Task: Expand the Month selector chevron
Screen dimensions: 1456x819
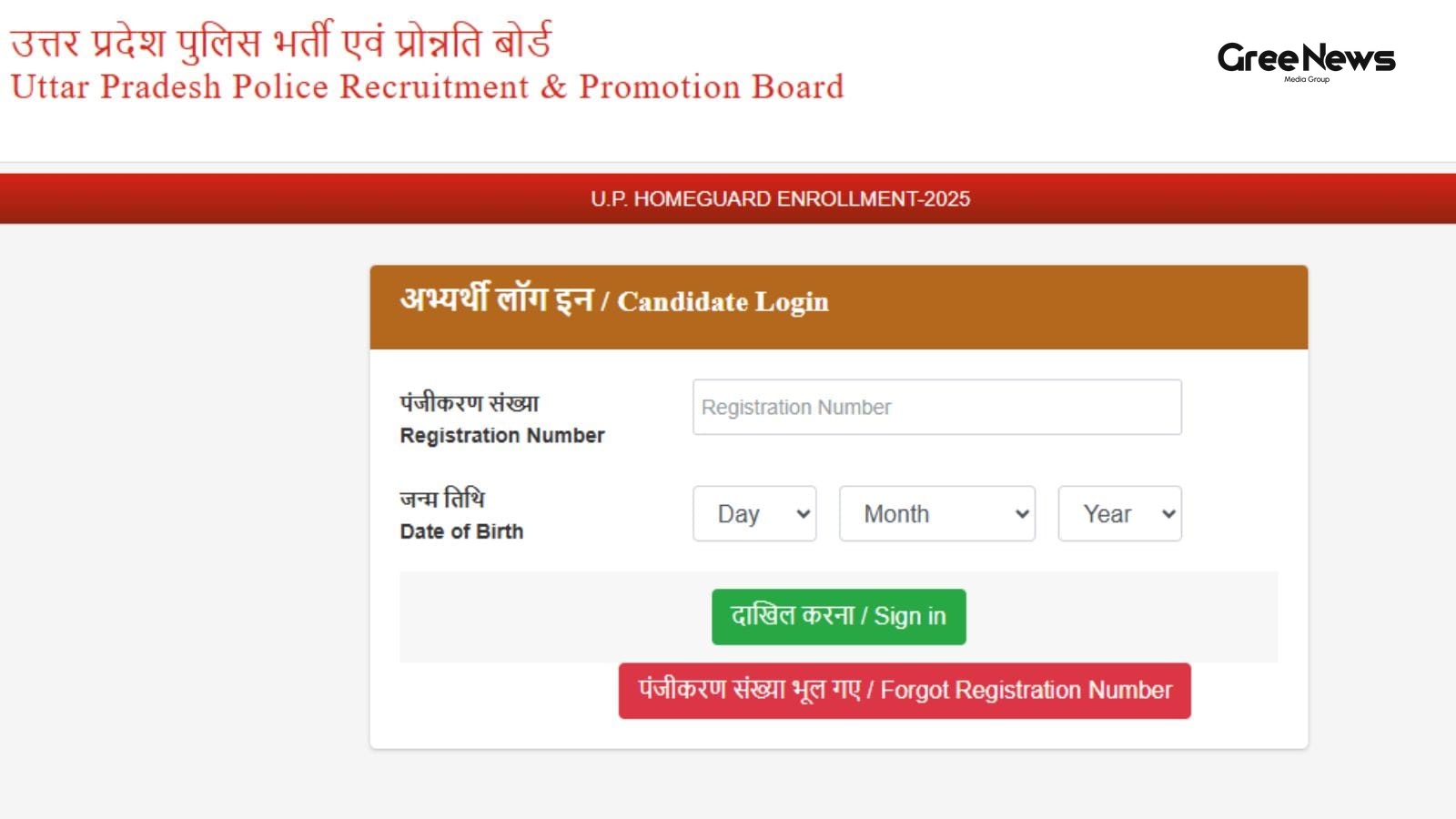Action: pos(1019,513)
